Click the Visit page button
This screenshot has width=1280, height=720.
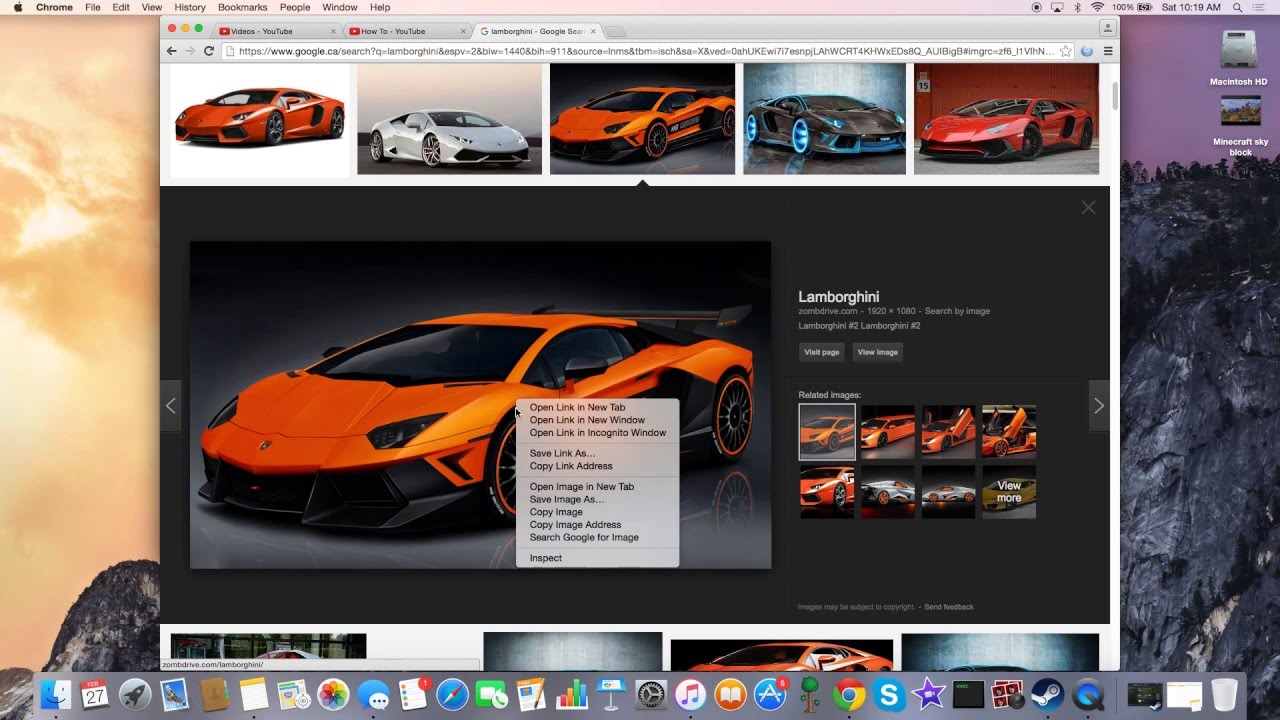coord(822,352)
